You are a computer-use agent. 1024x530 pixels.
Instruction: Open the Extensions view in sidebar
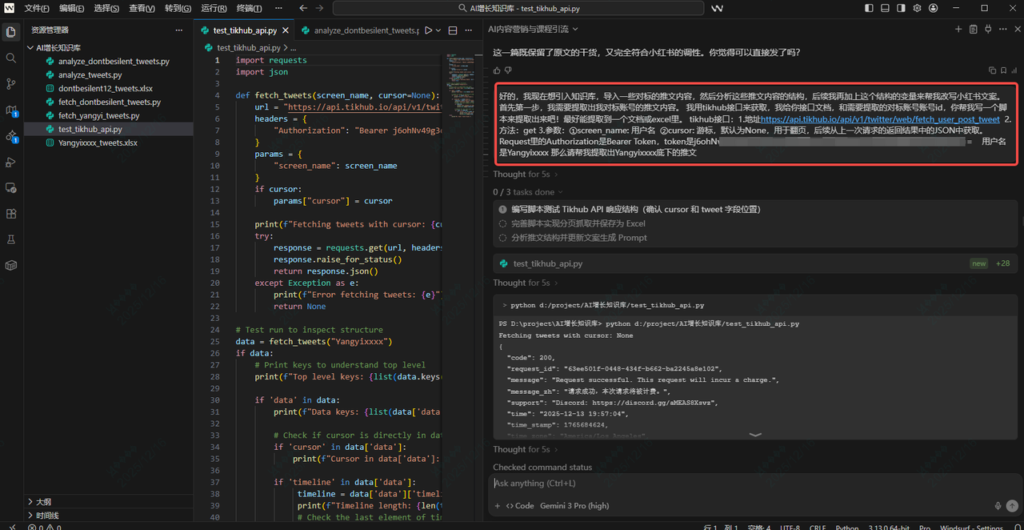(x=11, y=213)
